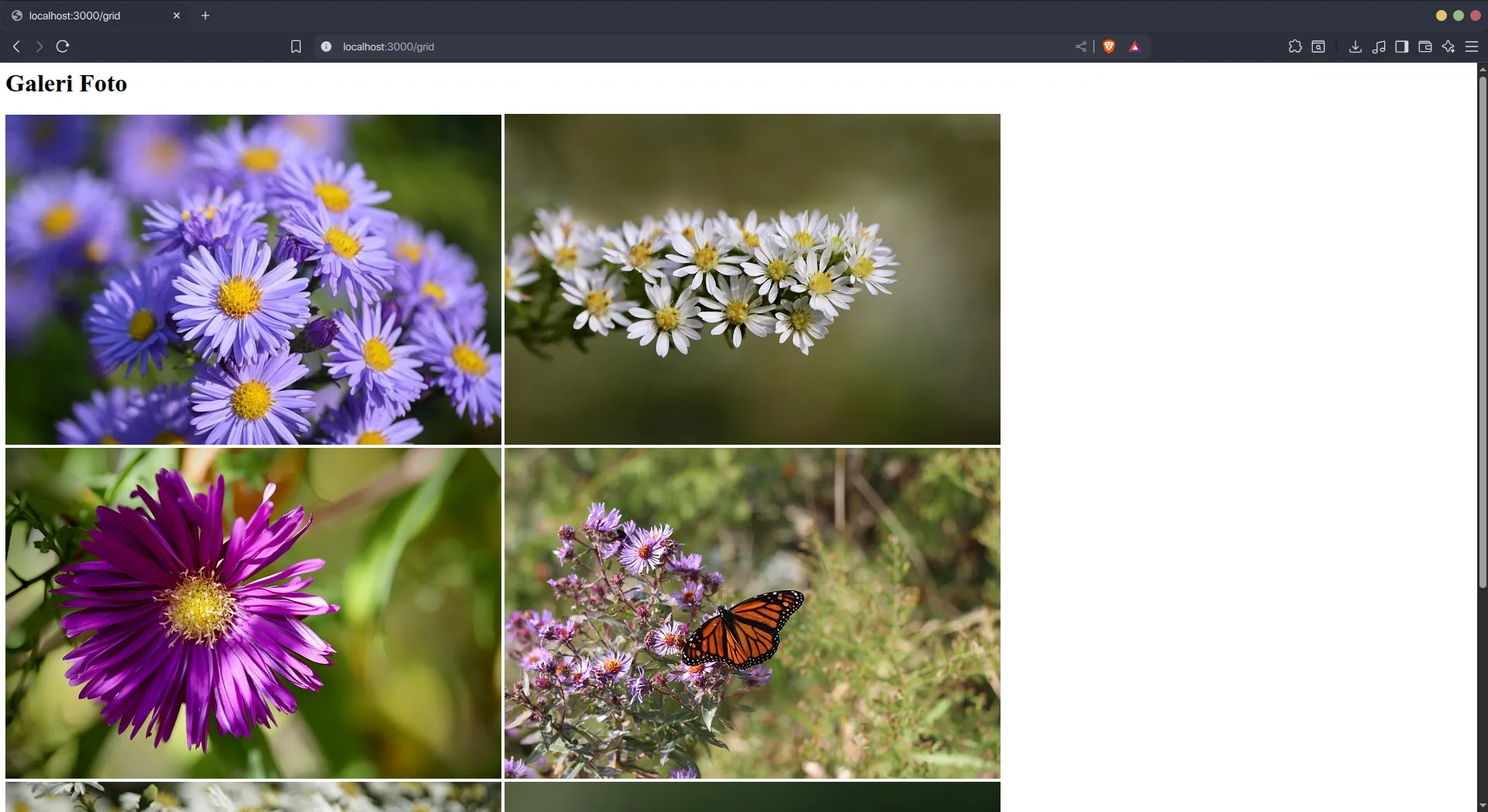1488x812 pixels.
Task: Click the media playlist music note icon
Action: coord(1378,46)
